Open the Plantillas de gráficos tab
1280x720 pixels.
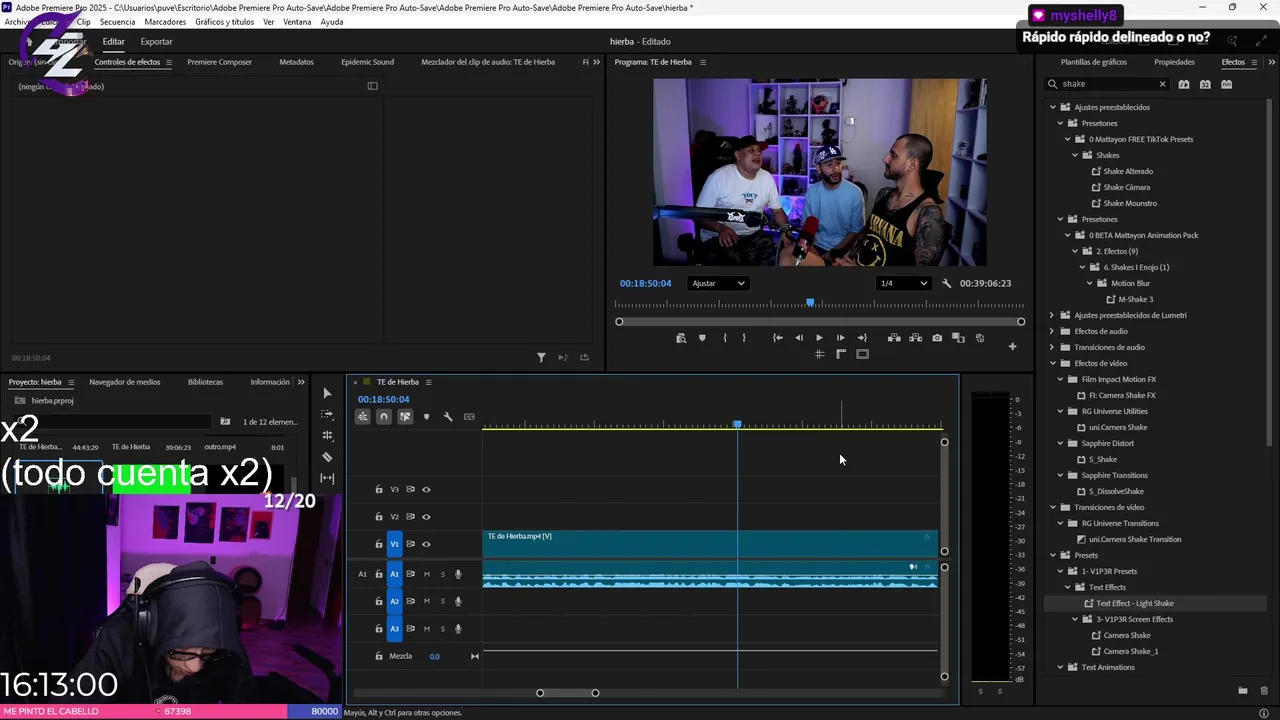coord(1094,62)
